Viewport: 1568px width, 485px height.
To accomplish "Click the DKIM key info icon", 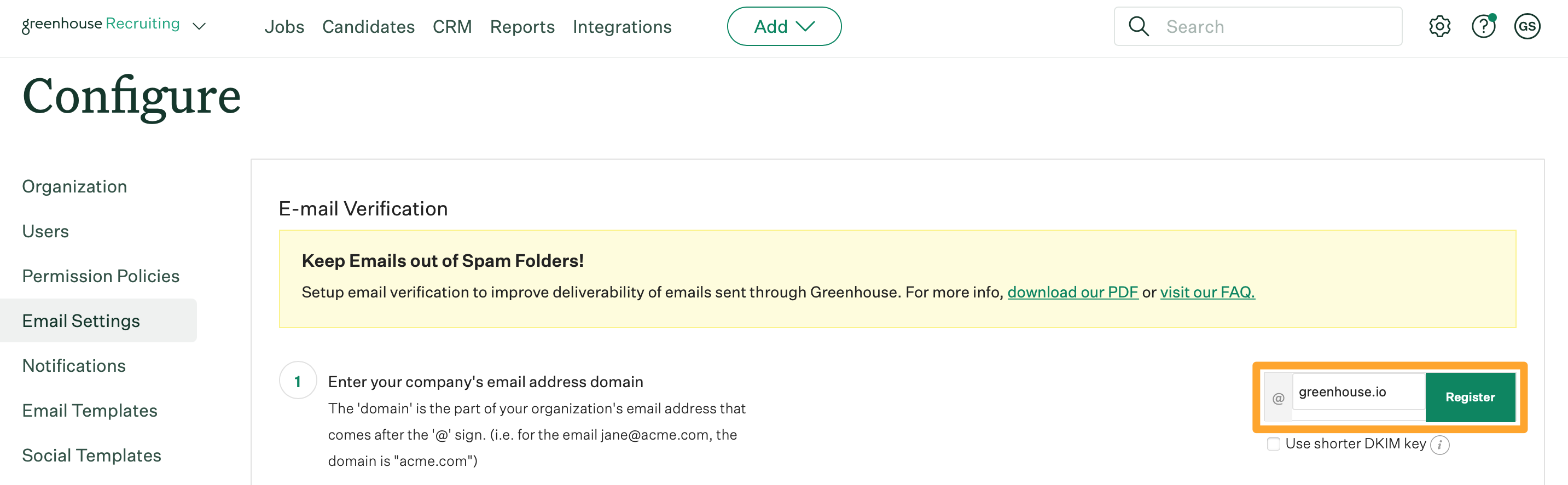I will pyautogui.click(x=1439, y=445).
